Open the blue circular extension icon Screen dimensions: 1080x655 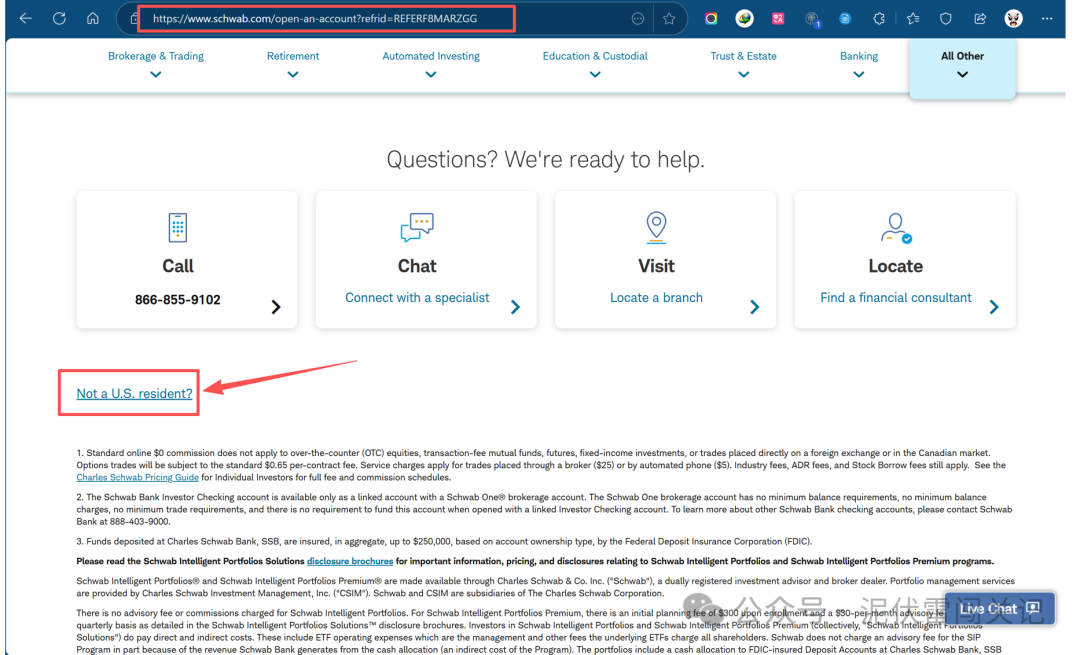click(844, 19)
